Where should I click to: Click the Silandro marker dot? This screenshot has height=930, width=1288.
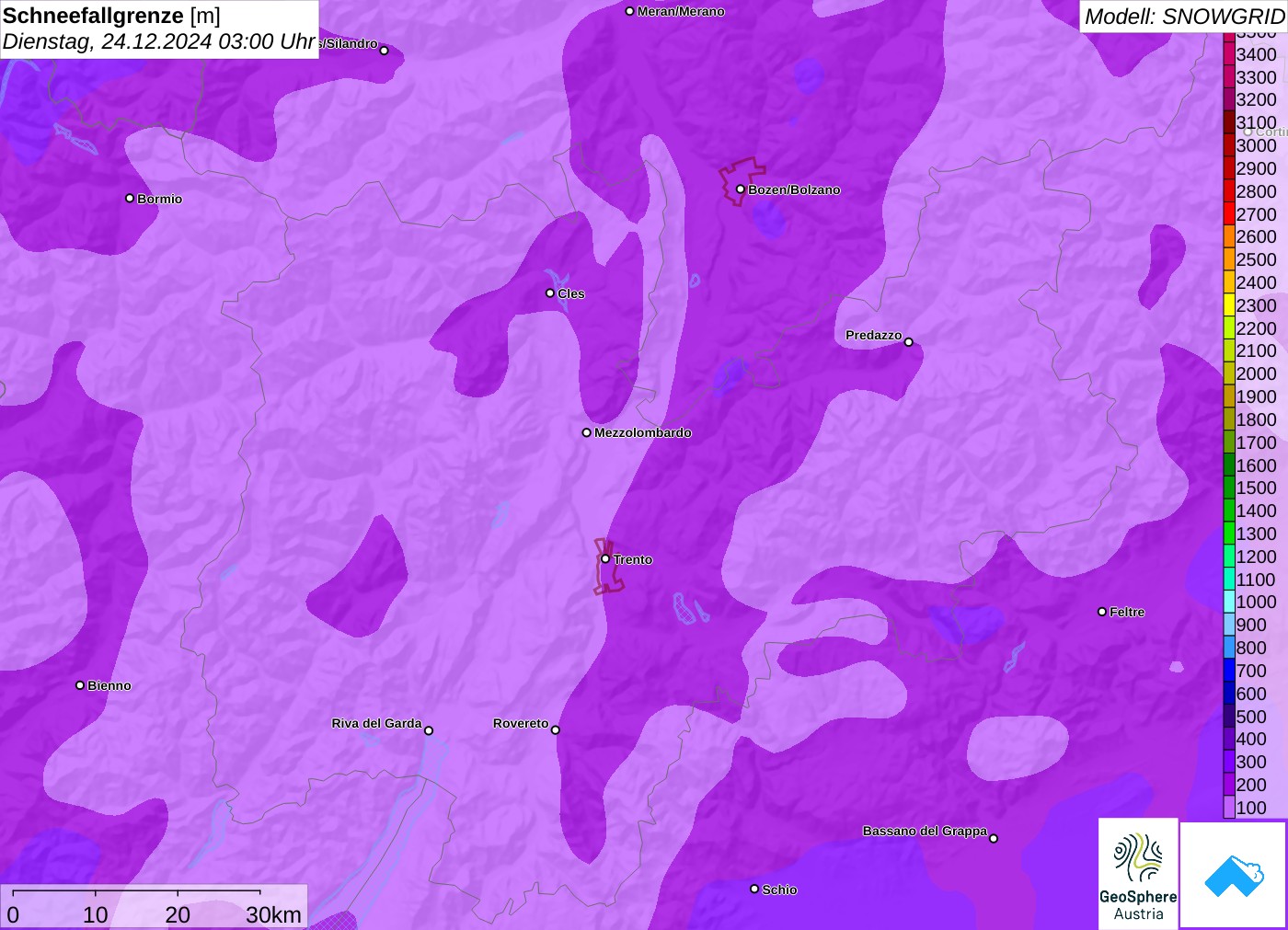(385, 51)
